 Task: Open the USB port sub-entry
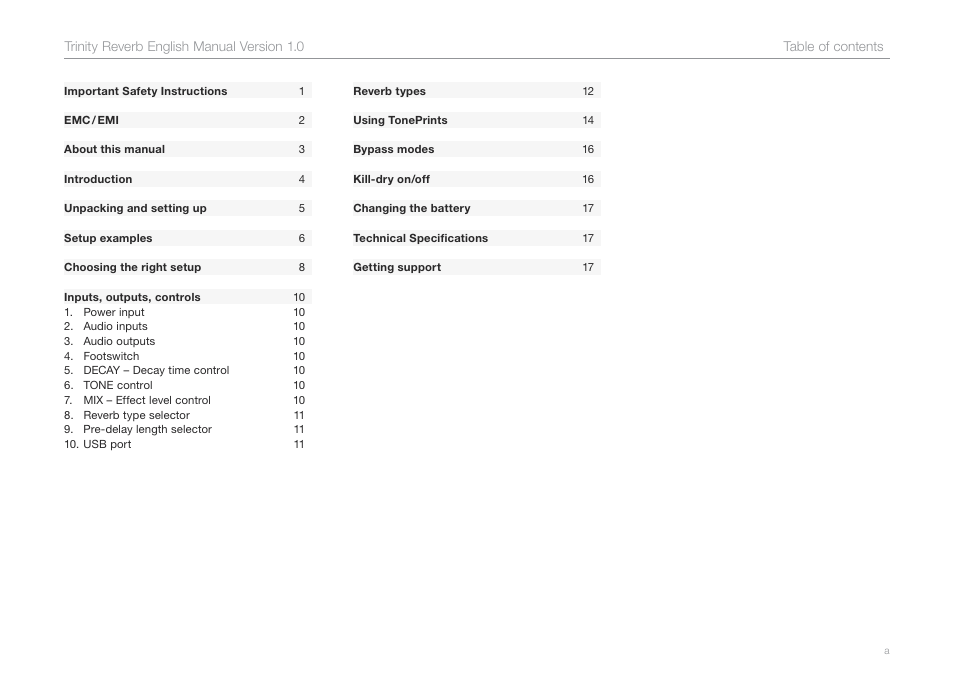[x=184, y=444]
